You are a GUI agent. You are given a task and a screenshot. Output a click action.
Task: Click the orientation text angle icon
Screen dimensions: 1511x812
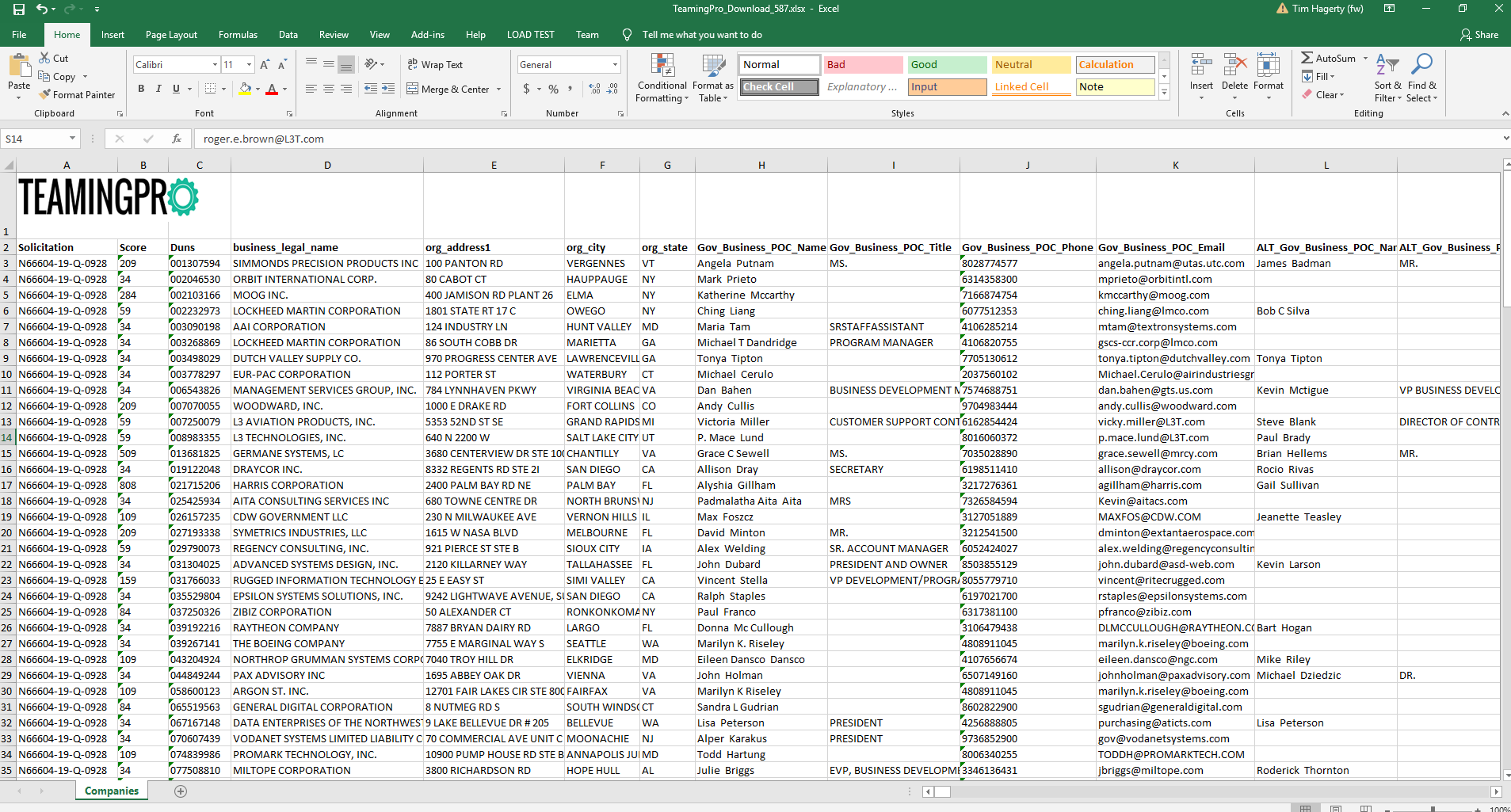point(370,64)
